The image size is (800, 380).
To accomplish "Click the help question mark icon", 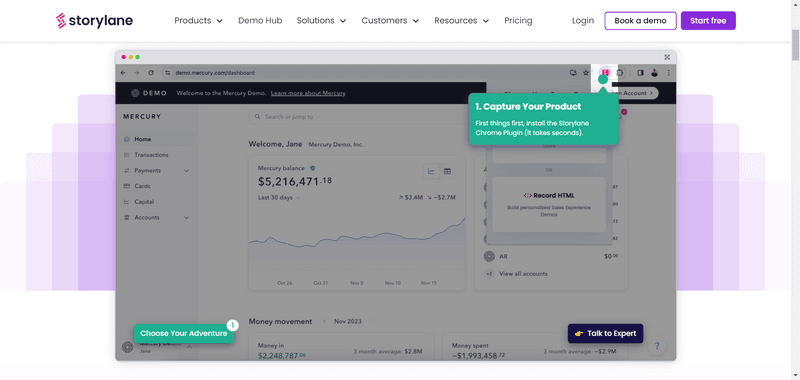I will pos(657,346).
